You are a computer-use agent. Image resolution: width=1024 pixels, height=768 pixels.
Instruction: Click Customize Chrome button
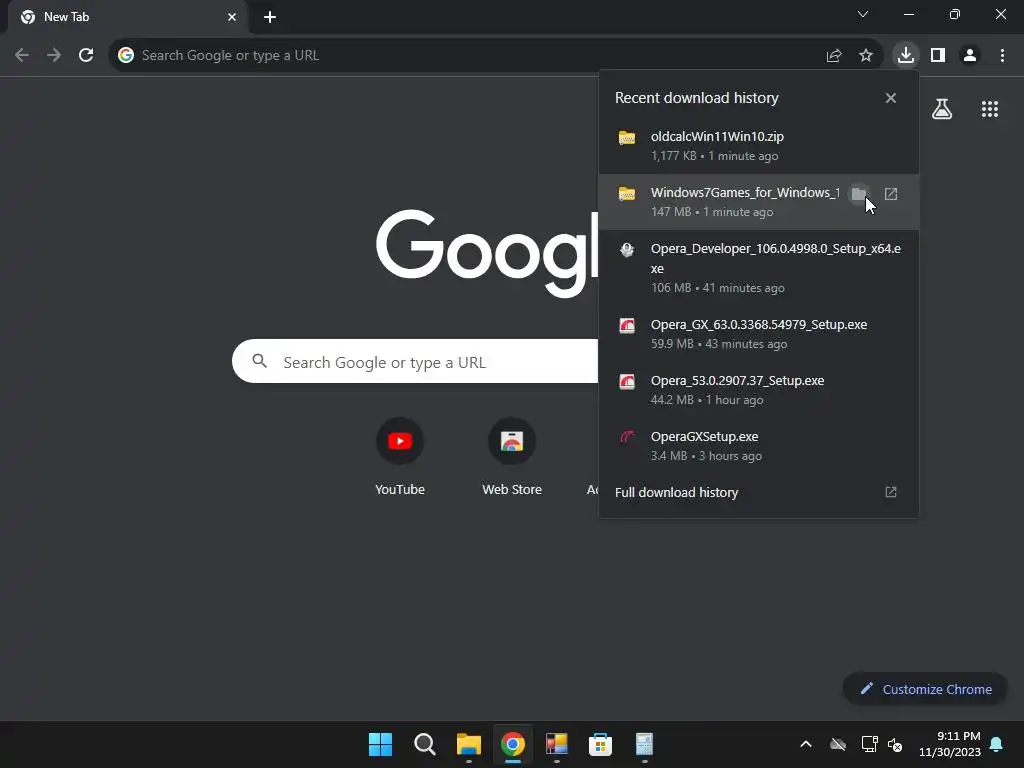925,689
